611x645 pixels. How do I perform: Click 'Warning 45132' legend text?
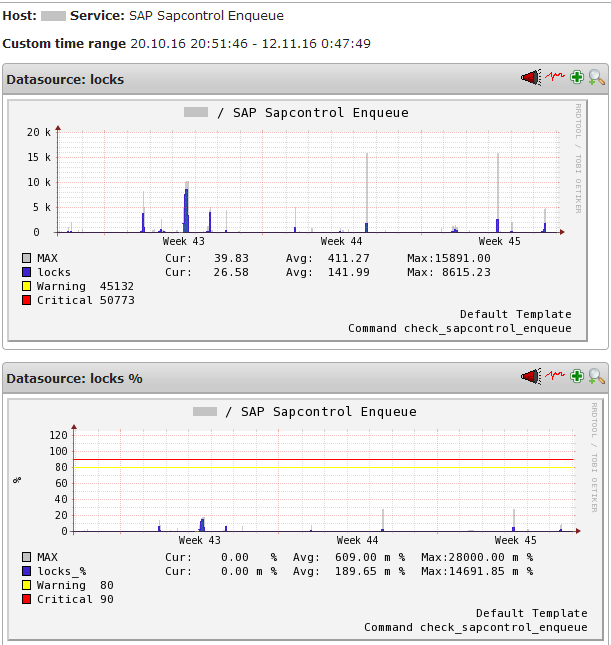click(x=85, y=286)
